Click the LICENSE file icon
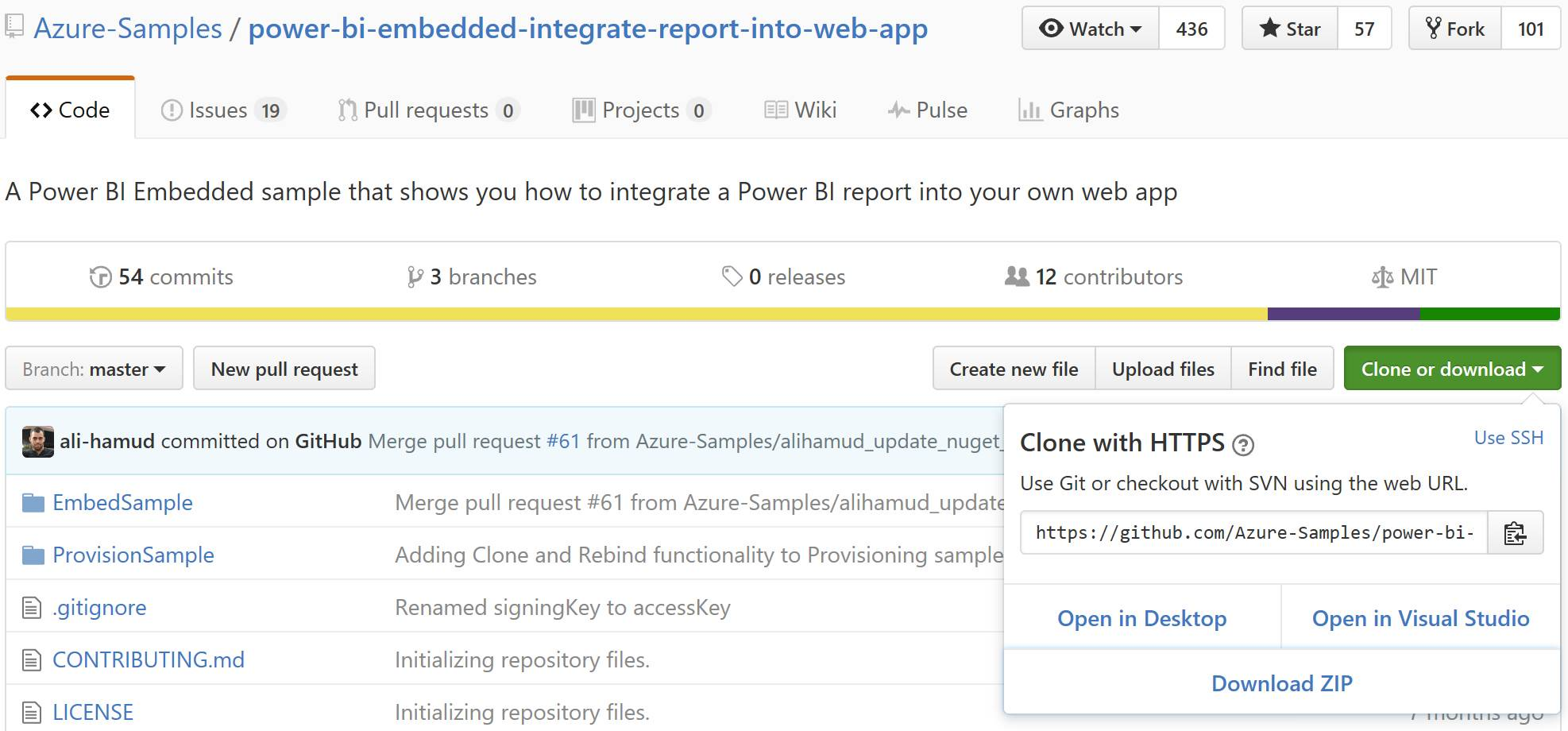 [x=31, y=713]
